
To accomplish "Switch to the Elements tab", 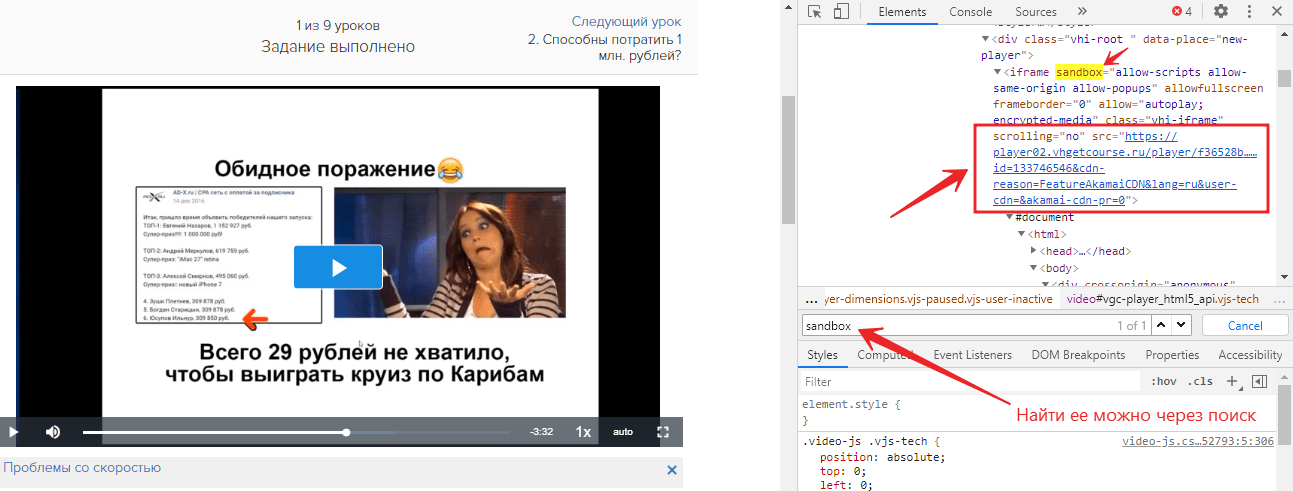I will pos(901,12).
